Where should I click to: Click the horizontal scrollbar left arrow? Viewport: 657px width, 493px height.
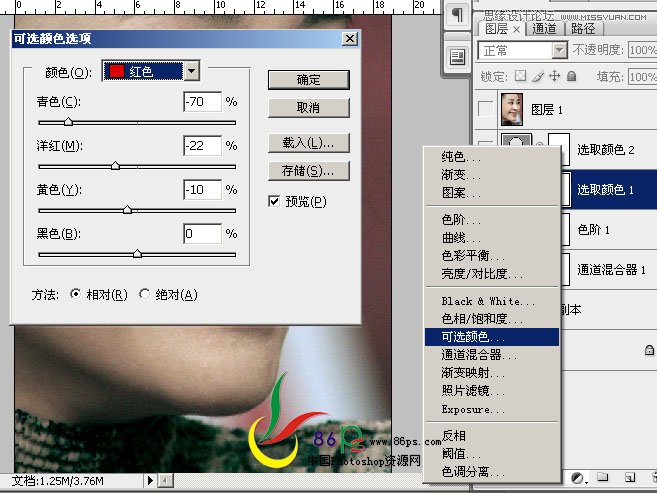(x=166, y=480)
